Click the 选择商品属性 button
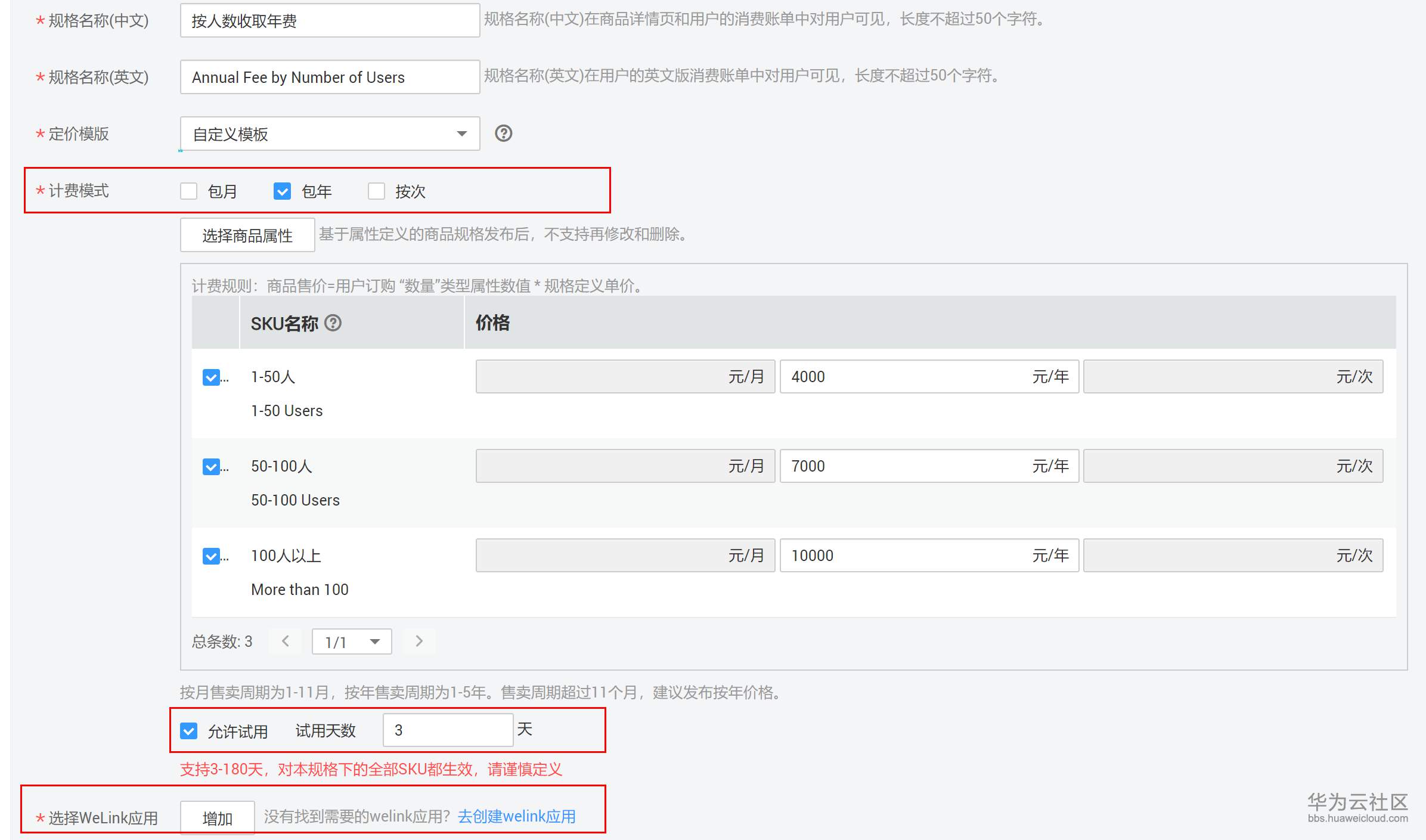Viewport: 1426px width, 840px height. (x=247, y=235)
